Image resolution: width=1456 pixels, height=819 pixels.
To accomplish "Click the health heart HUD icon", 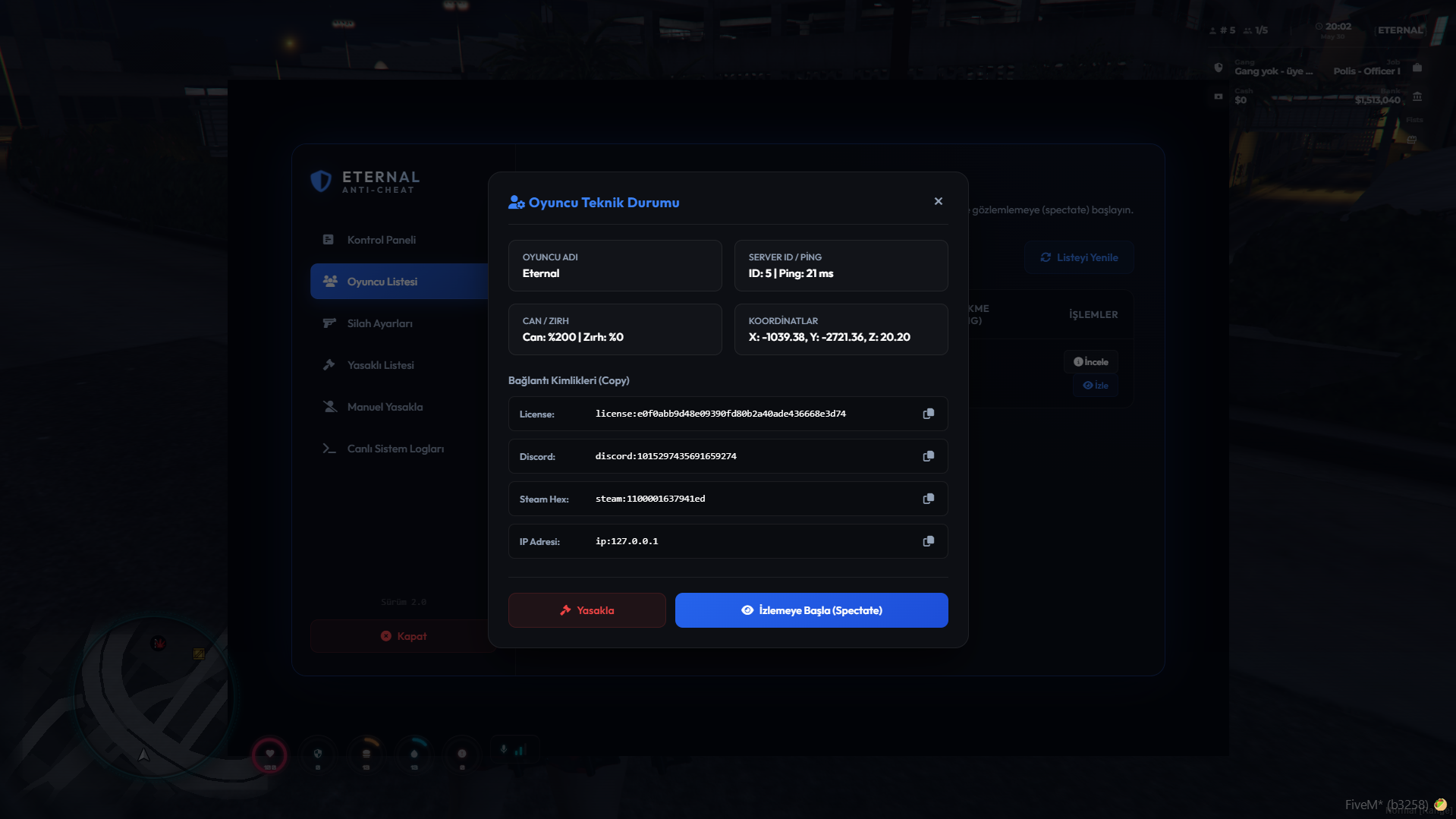I will pyautogui.click(x=269, y=754).
